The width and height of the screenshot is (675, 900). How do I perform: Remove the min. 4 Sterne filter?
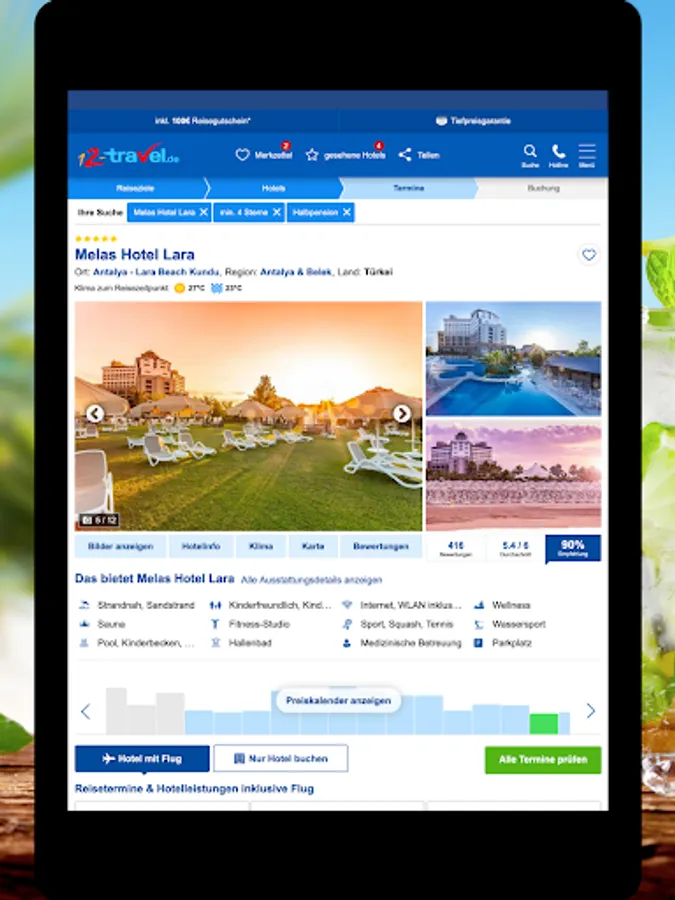[x=277, y=212]
